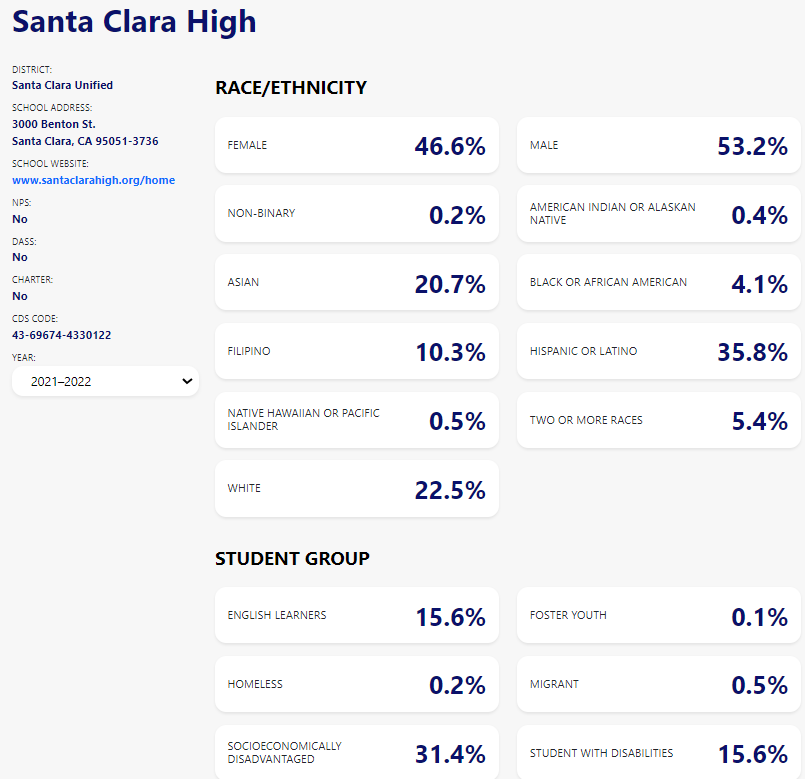The height and width of the screenshot is (779, 808).
Task: Click the Native Hawaiian or Pacific Islander card
Action: tap(356, 420)
